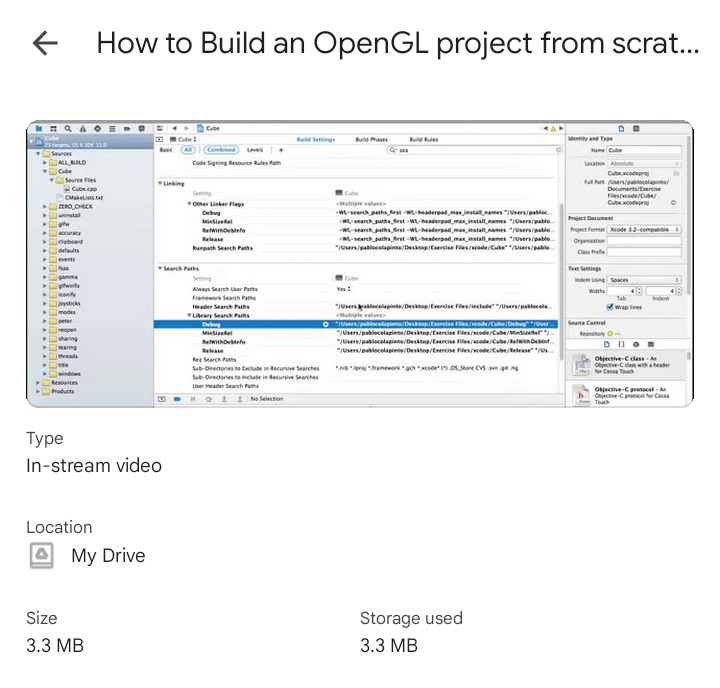This screenshot has width=720, height=688.
Task: Tap the 'Size' label
Action: [42, 618]
